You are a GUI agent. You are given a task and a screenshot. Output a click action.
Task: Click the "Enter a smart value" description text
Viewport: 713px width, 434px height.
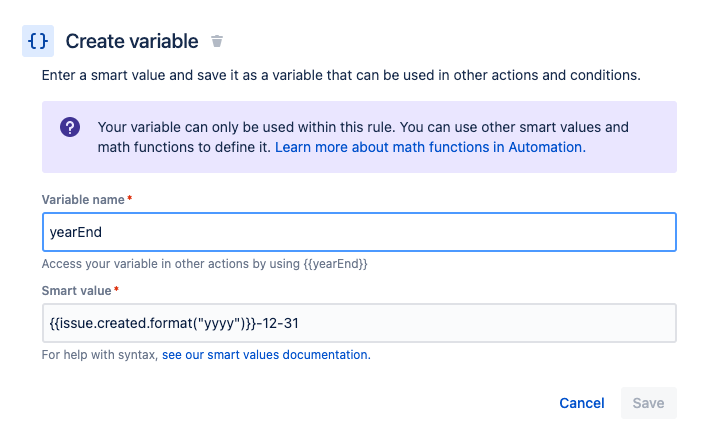pos(340,75)
